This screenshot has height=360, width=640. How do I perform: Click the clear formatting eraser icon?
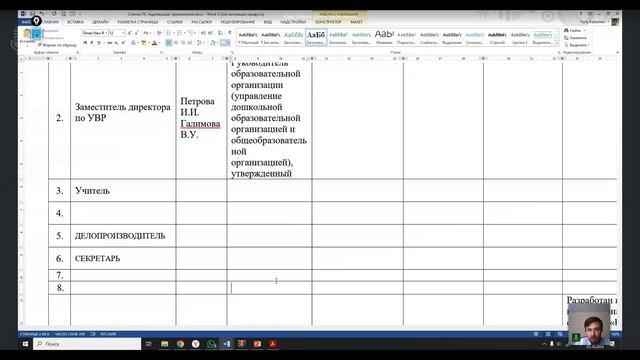tap(159, 33)
